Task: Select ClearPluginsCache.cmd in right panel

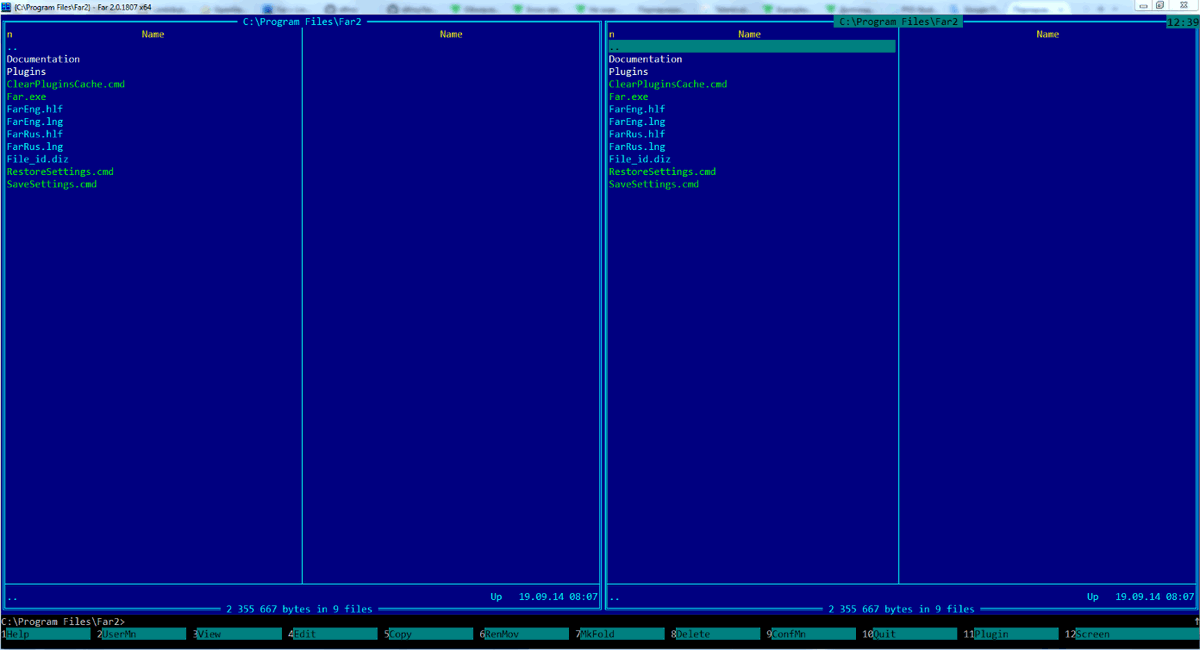Action: point(668,84)
